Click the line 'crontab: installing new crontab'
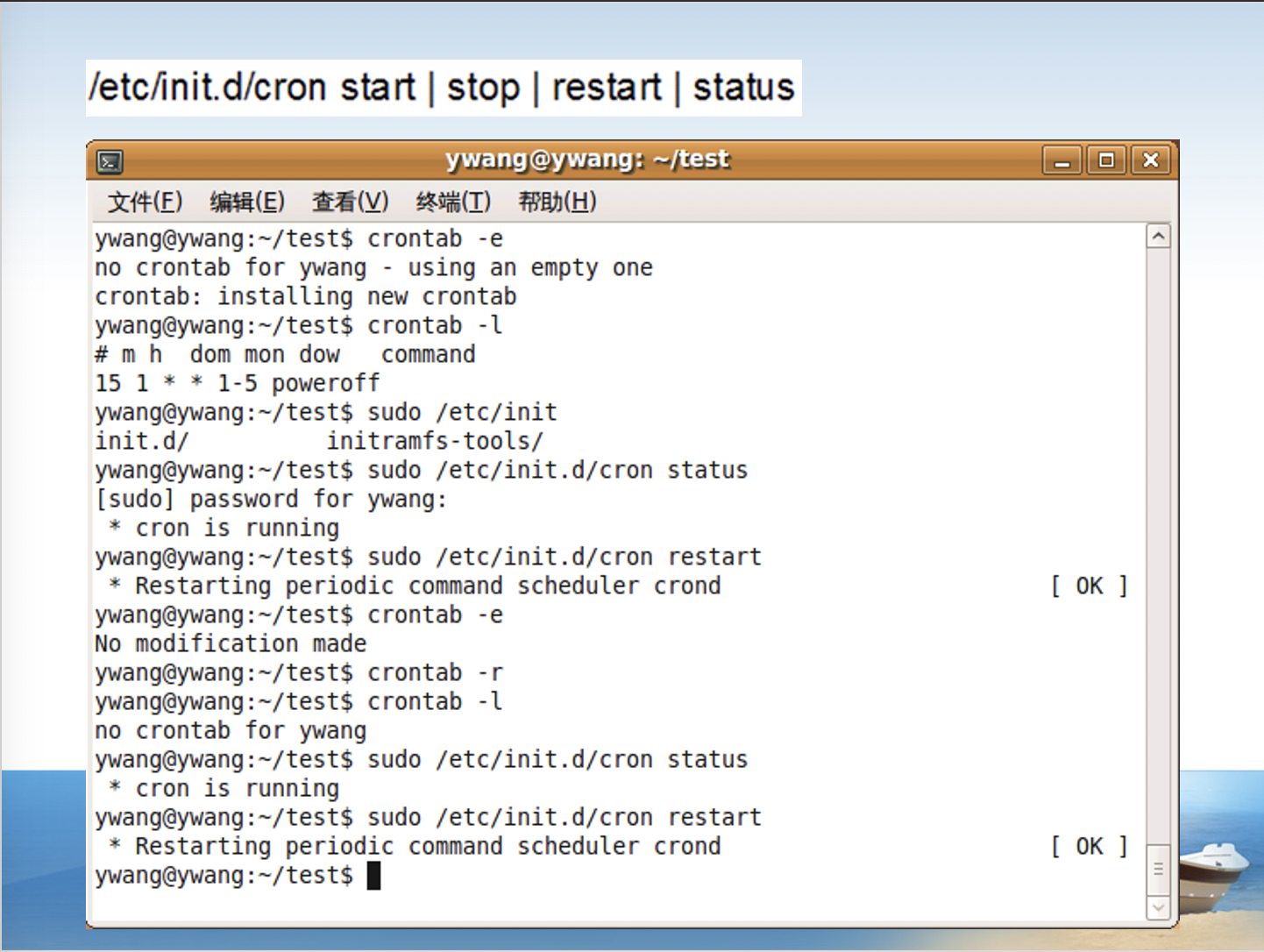The width and height of the screenshot is (1264, 952). click(x=306, y=297)
